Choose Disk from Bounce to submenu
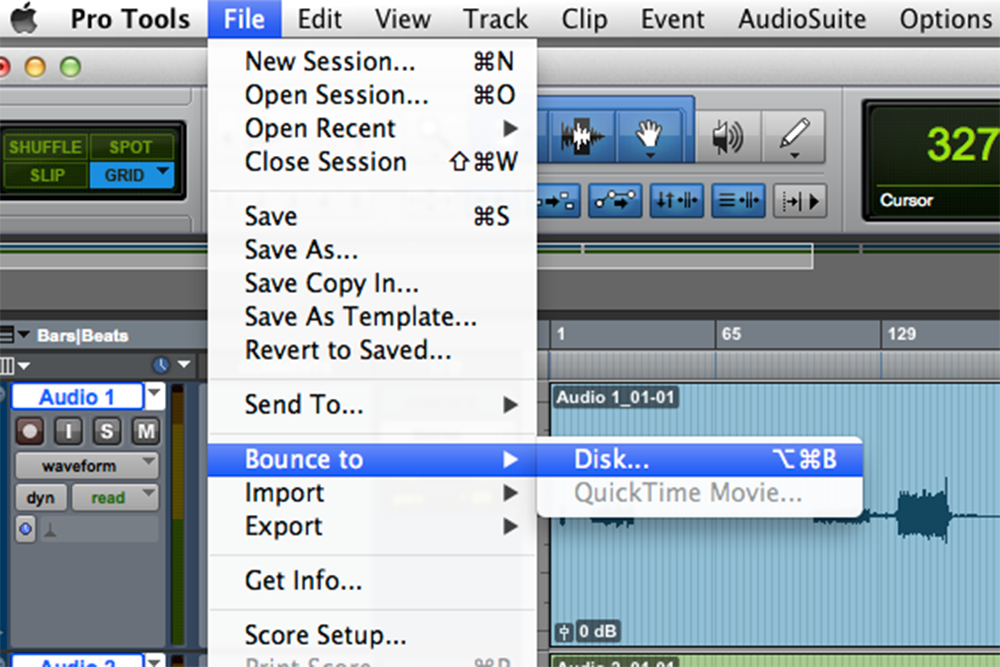This screenshot has width=1000, height=667. click(700, 459)
